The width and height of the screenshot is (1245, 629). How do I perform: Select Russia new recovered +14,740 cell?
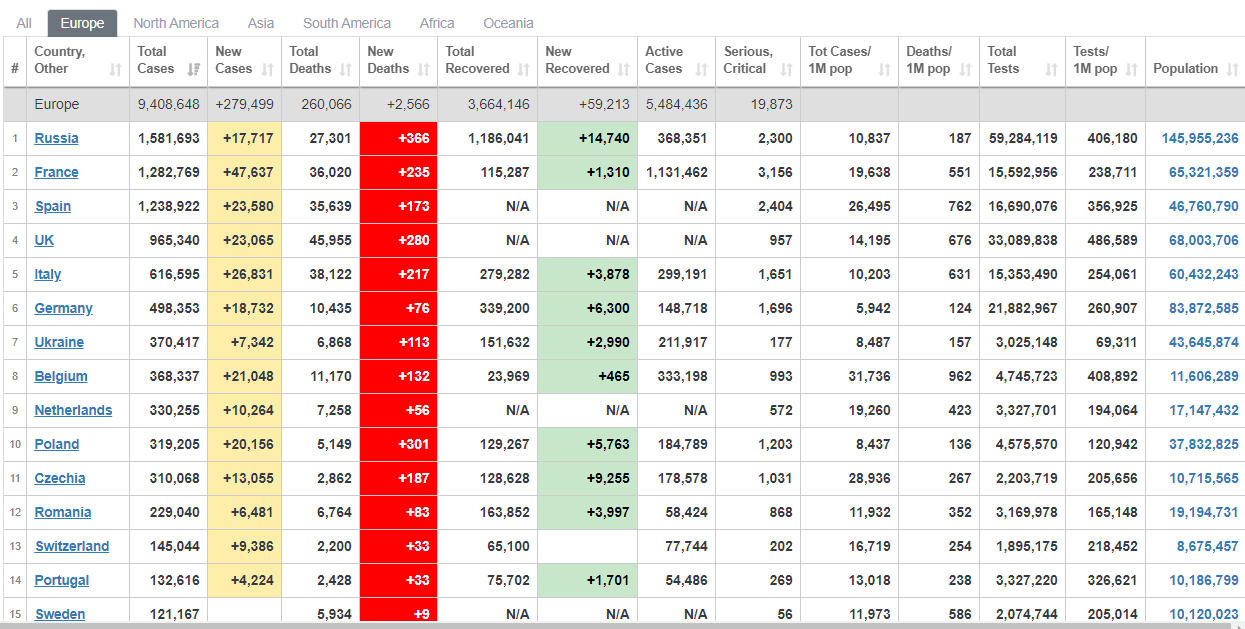(x=587, y=138)
